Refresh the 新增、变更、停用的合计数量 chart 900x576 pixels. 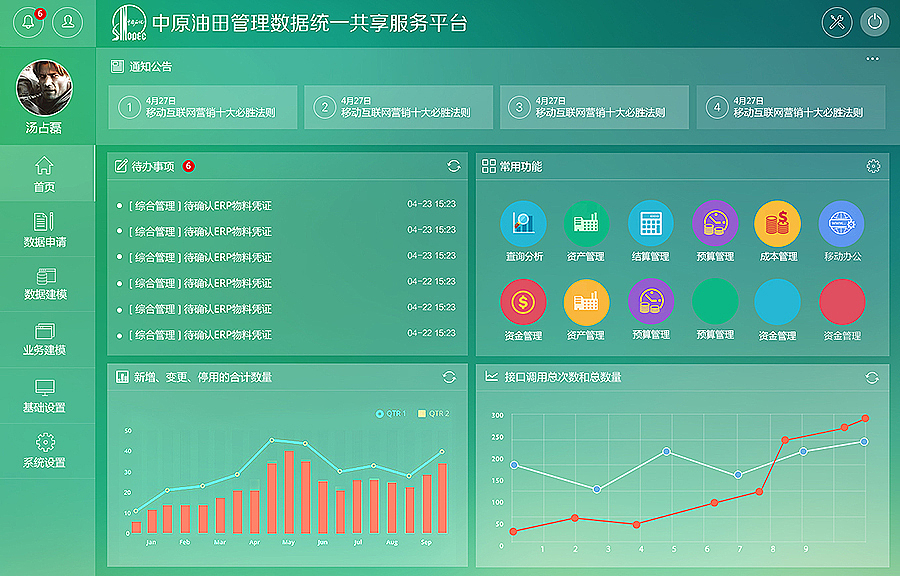(449, 377)
